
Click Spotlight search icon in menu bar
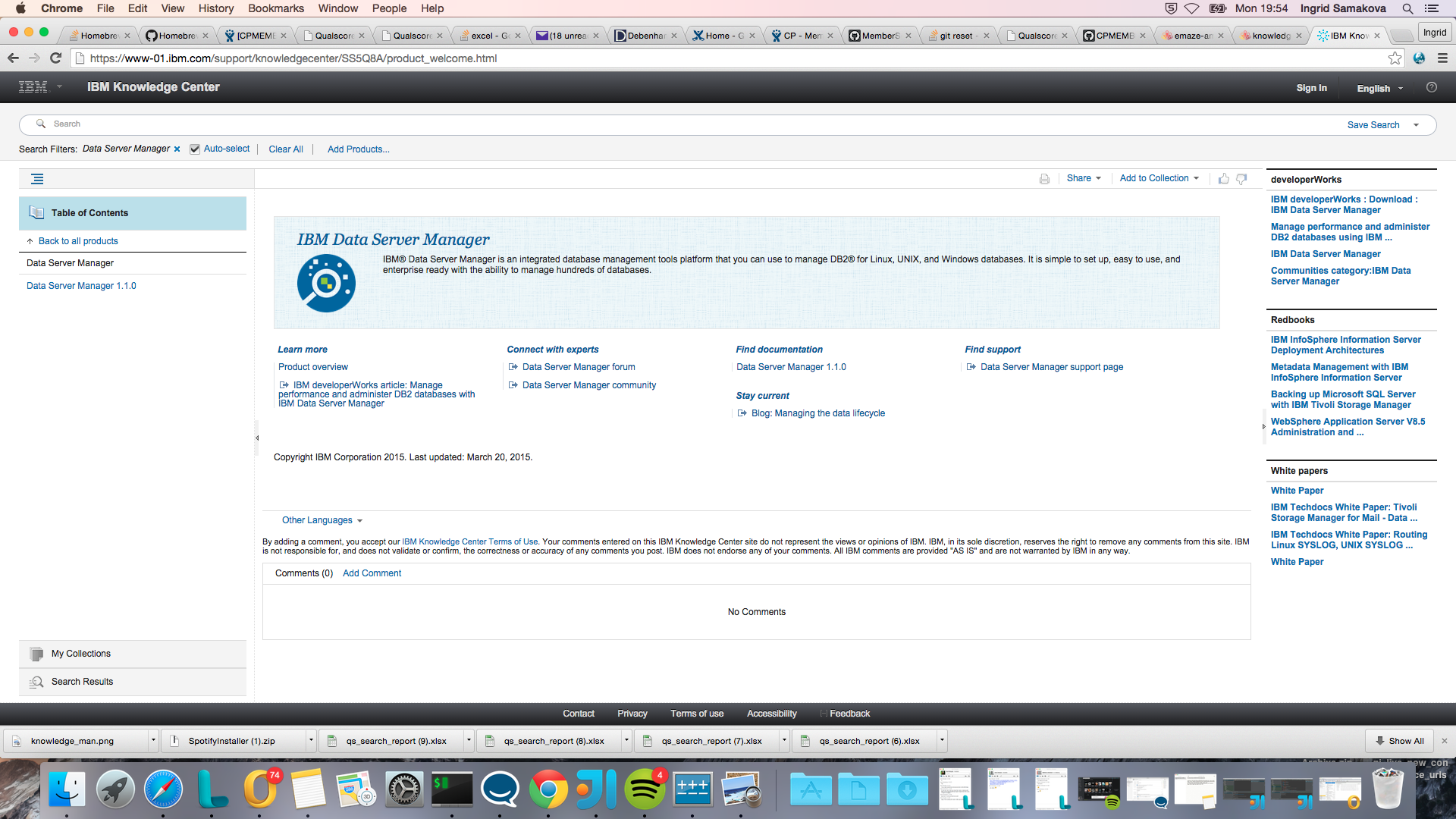(1407, 8)
